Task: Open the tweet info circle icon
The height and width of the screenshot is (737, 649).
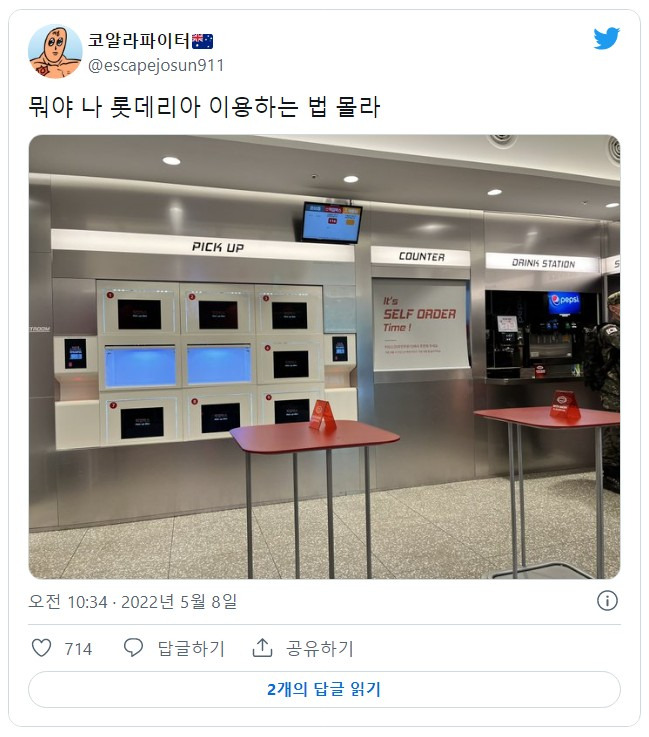Action: 607,601
